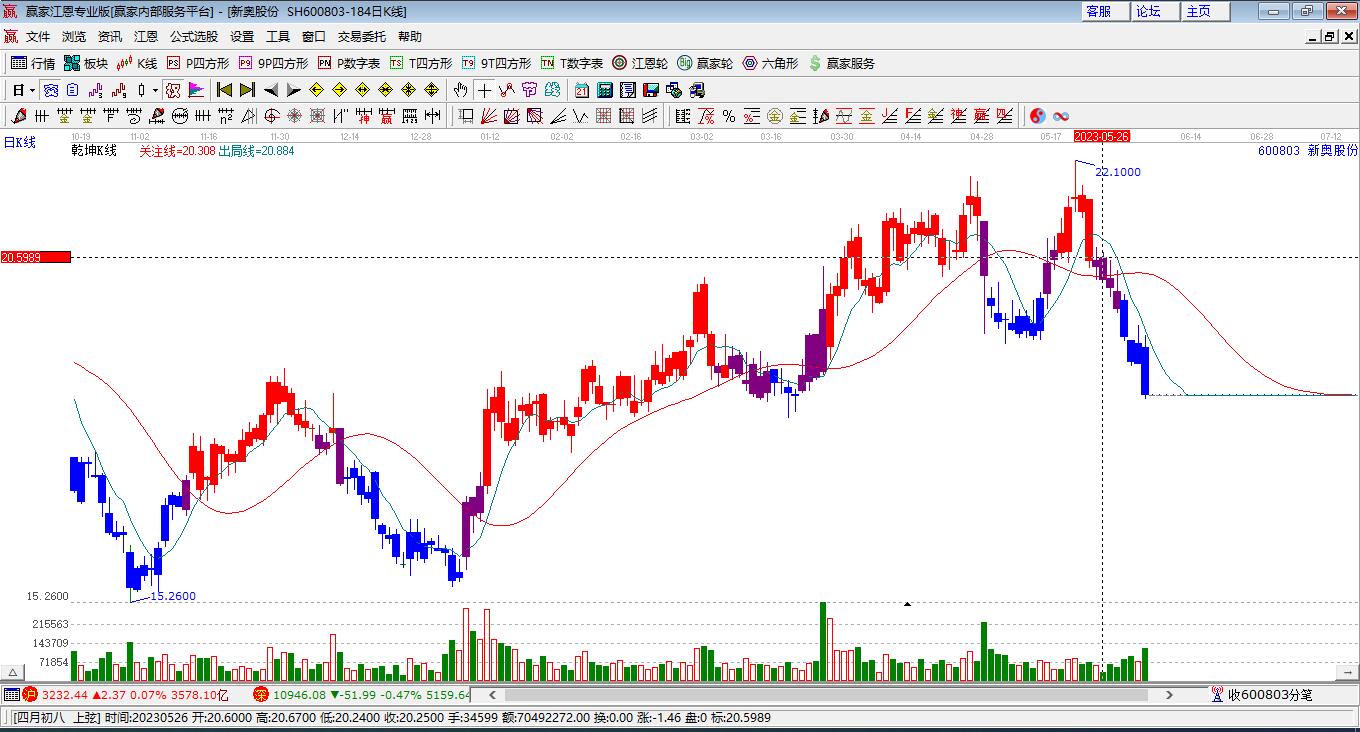Click 收600803分笔 in status bar

(1263, 694)
